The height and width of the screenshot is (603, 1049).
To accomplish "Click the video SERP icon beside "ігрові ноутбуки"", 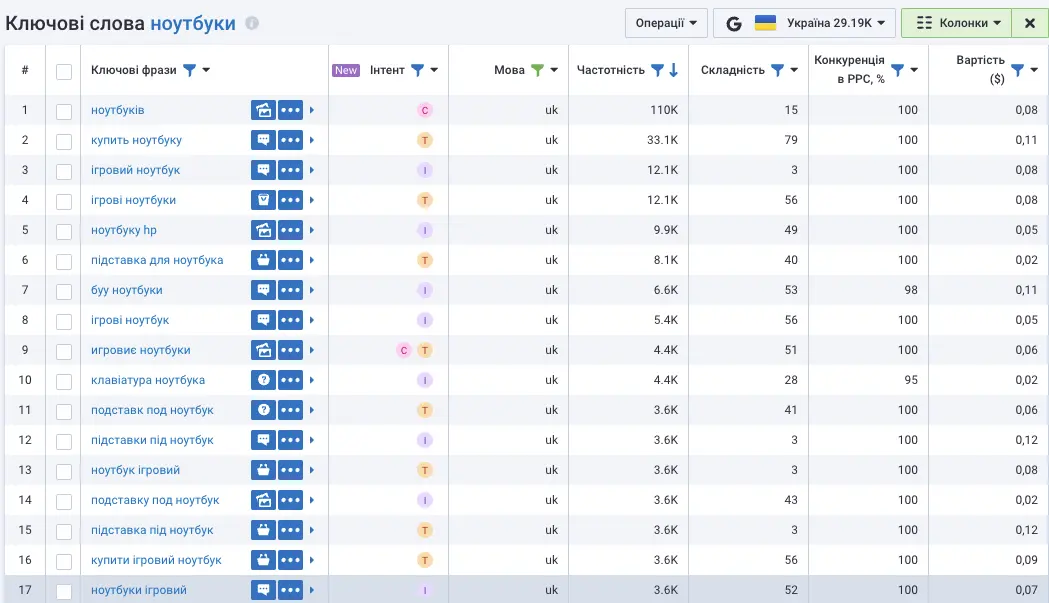I will (x=262, y=200).
